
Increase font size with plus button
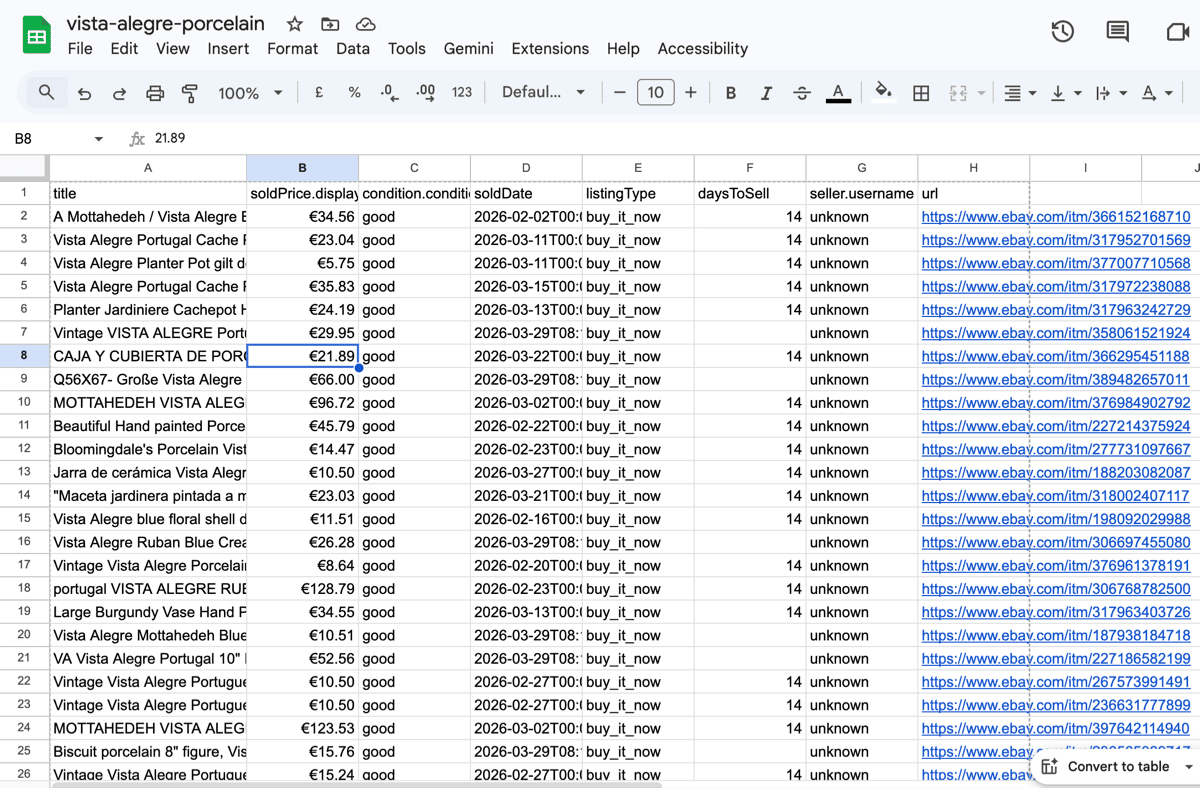tap(690, 93)
